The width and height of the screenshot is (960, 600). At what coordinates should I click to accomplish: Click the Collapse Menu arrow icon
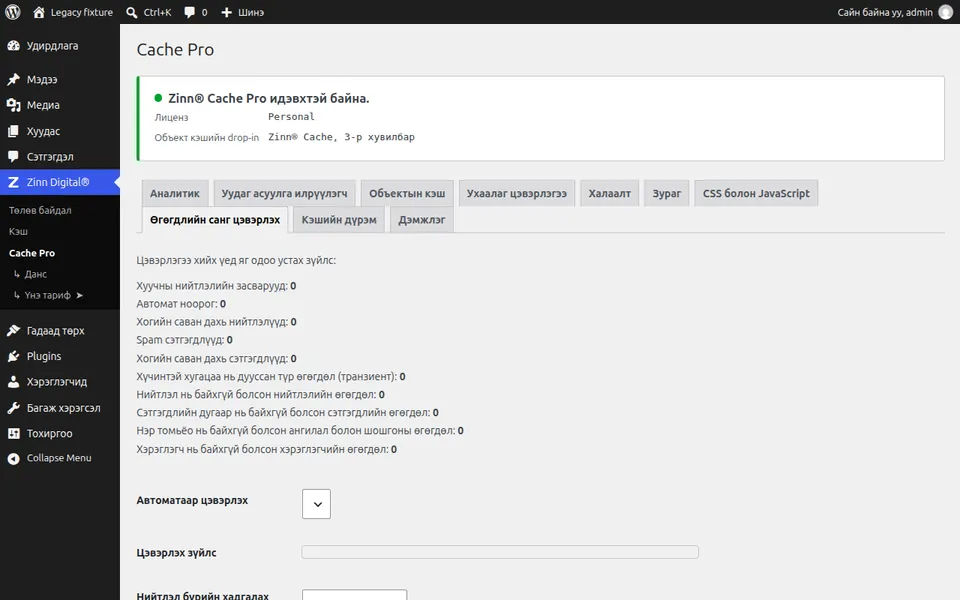(x=13, y=458)
